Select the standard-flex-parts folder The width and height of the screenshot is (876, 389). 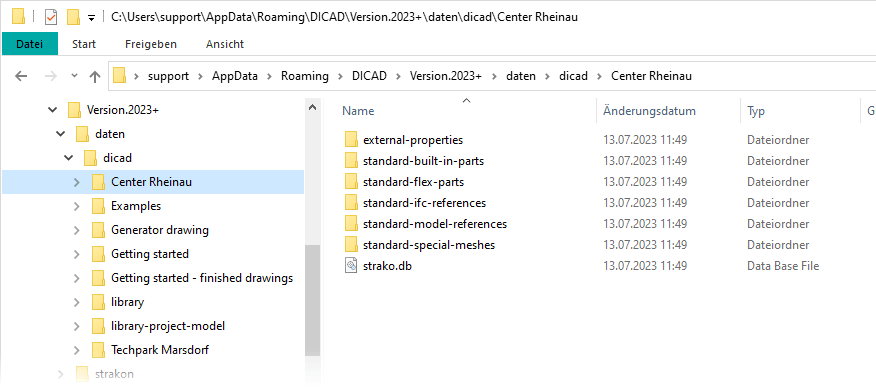click(x=413, y=182)
